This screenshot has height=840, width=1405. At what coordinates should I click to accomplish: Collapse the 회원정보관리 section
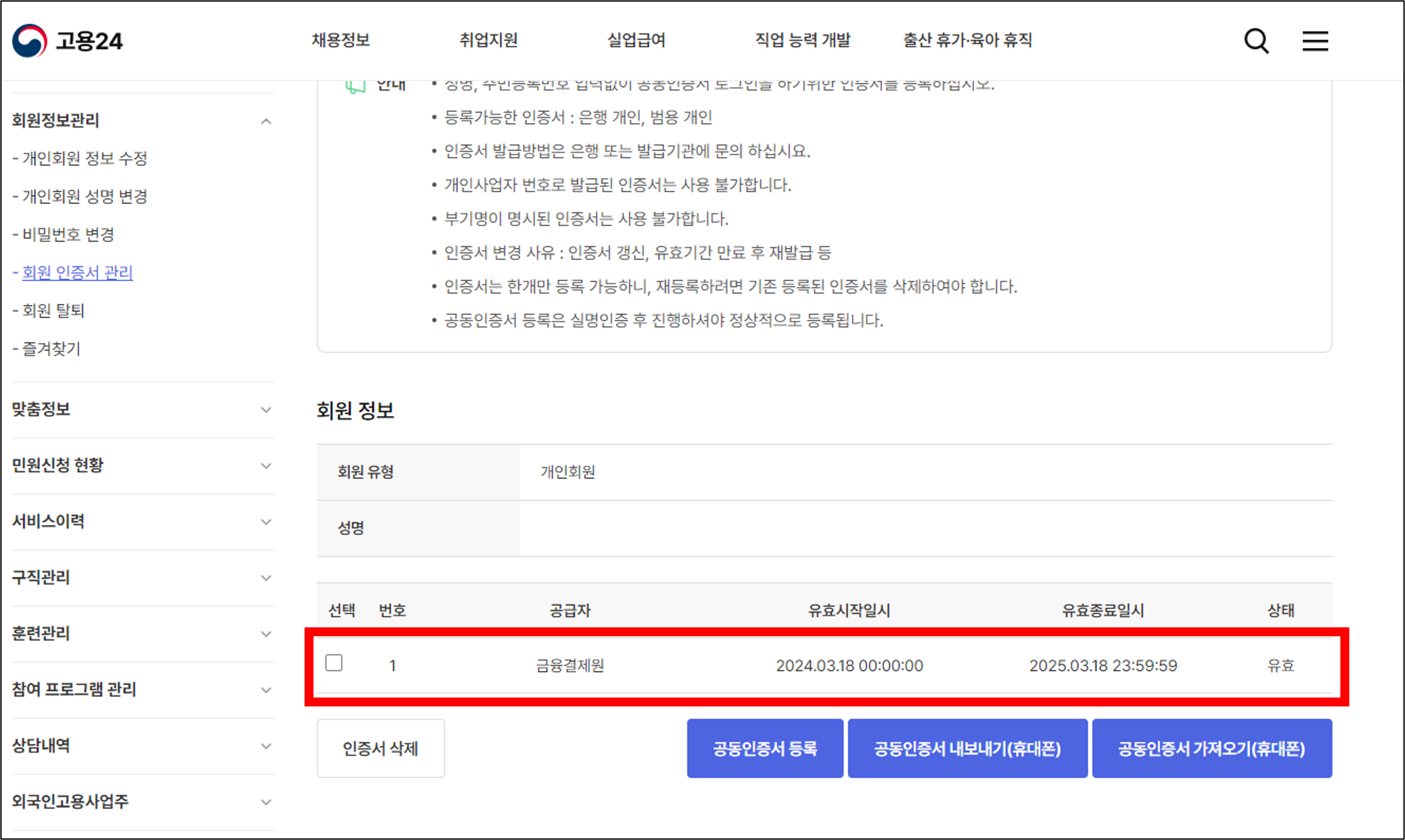(266, 121)
